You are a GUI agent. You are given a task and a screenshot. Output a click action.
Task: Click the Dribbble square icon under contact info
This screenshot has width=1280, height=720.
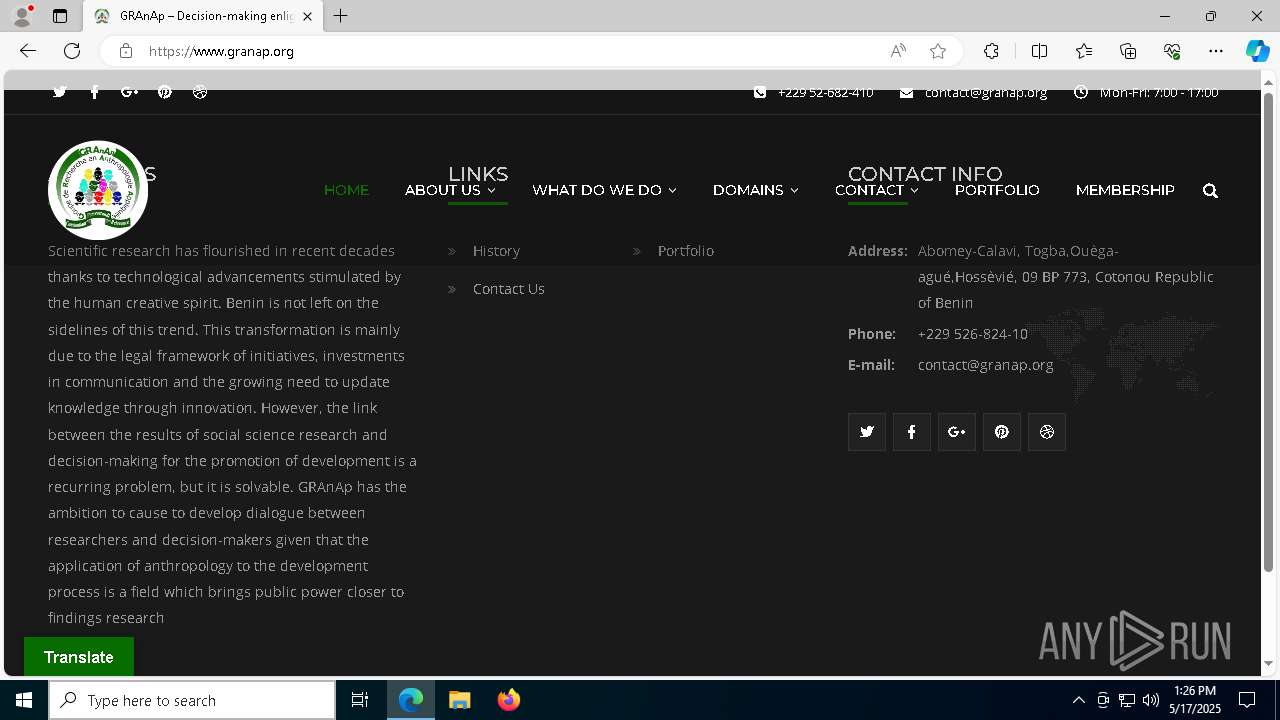(1047, 432)
